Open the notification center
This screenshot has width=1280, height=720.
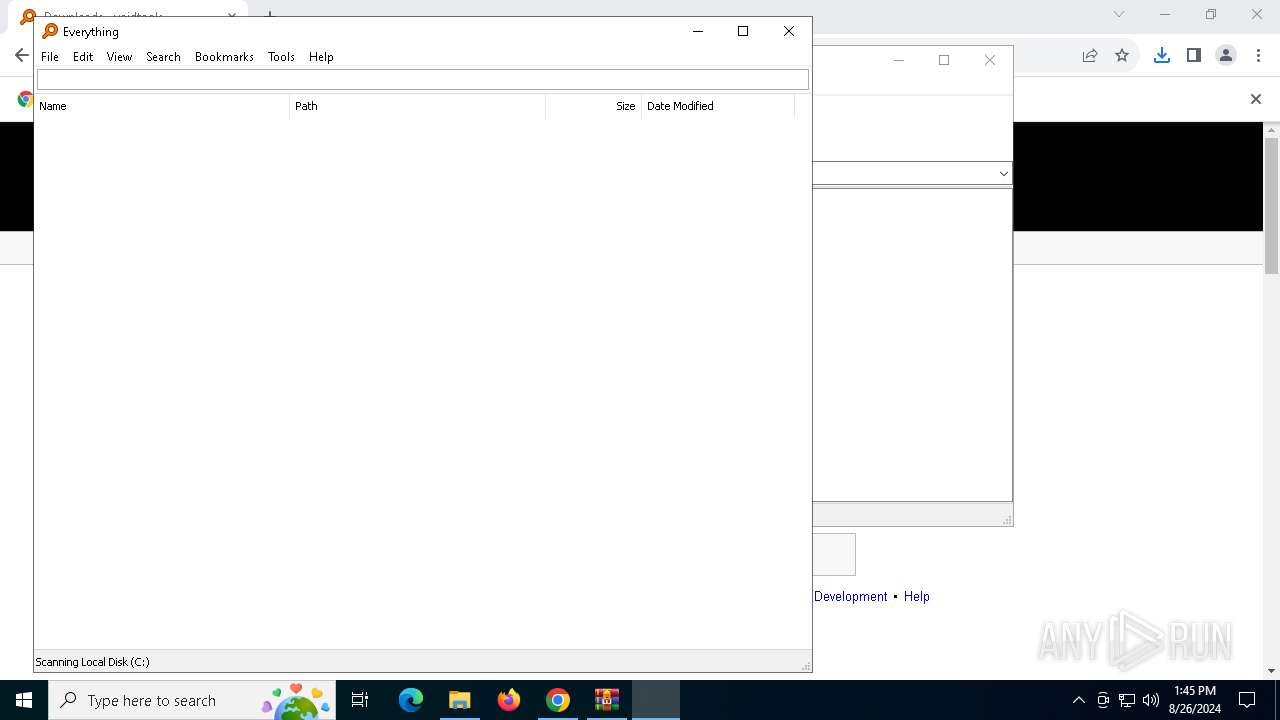point(1247,700)
